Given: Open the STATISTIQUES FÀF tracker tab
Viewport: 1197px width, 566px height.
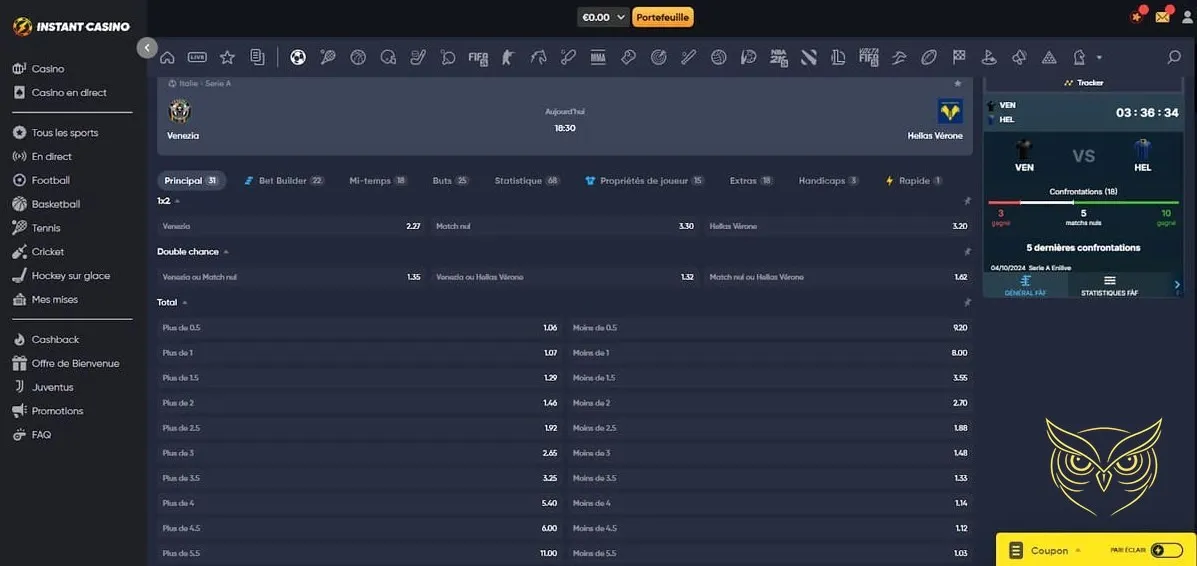Looking at the screenshot, I should (1109, 286).
